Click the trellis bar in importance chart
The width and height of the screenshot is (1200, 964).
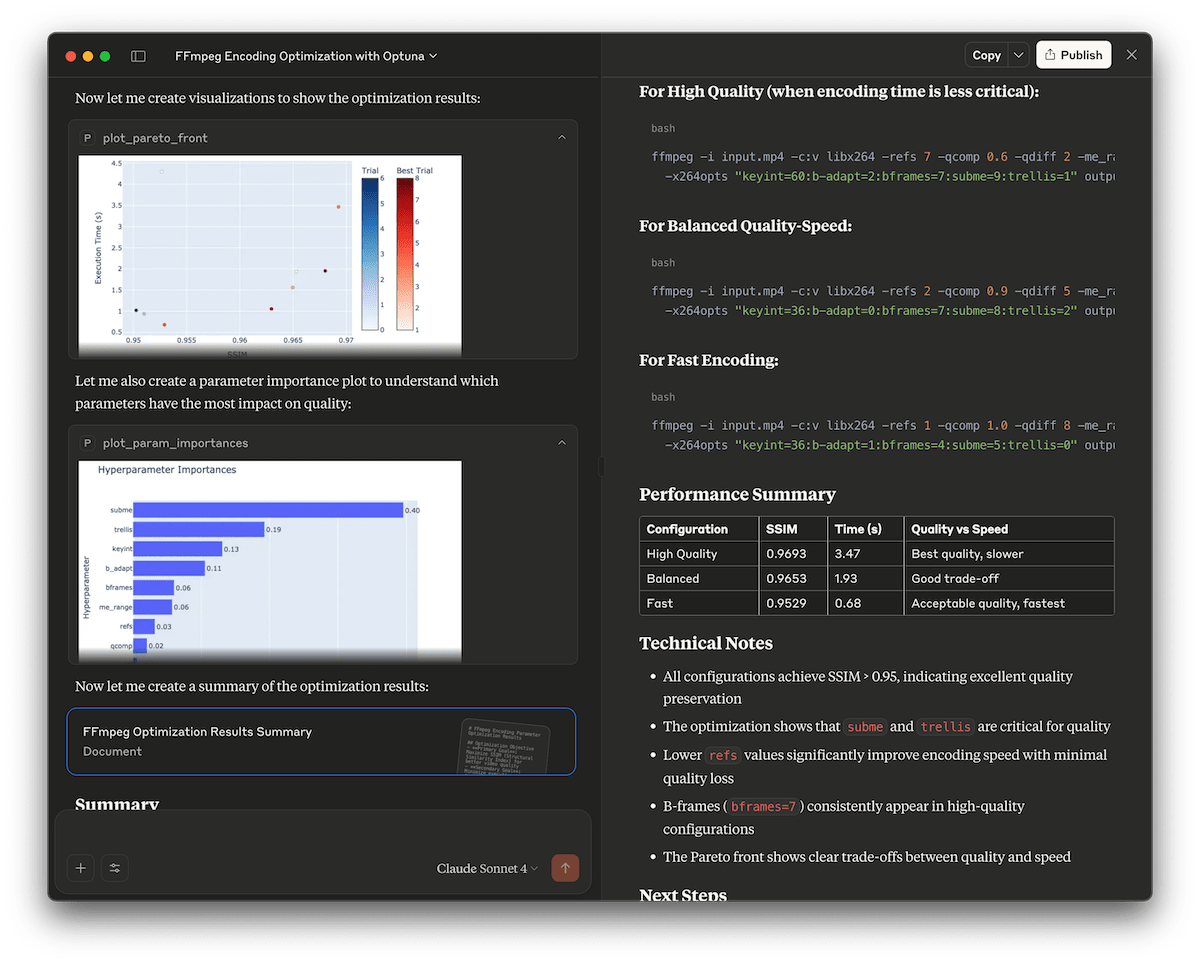pos(199,529)
